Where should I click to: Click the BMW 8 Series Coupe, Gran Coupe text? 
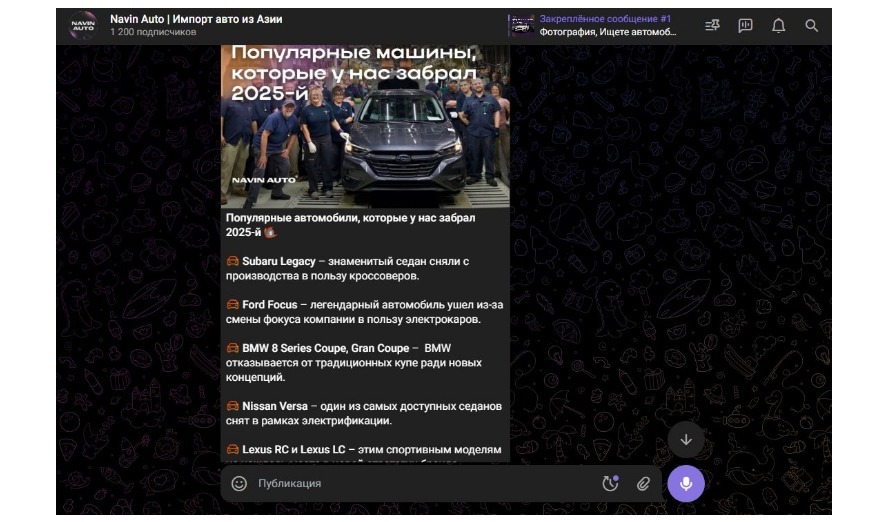click(x=326, y=348)
